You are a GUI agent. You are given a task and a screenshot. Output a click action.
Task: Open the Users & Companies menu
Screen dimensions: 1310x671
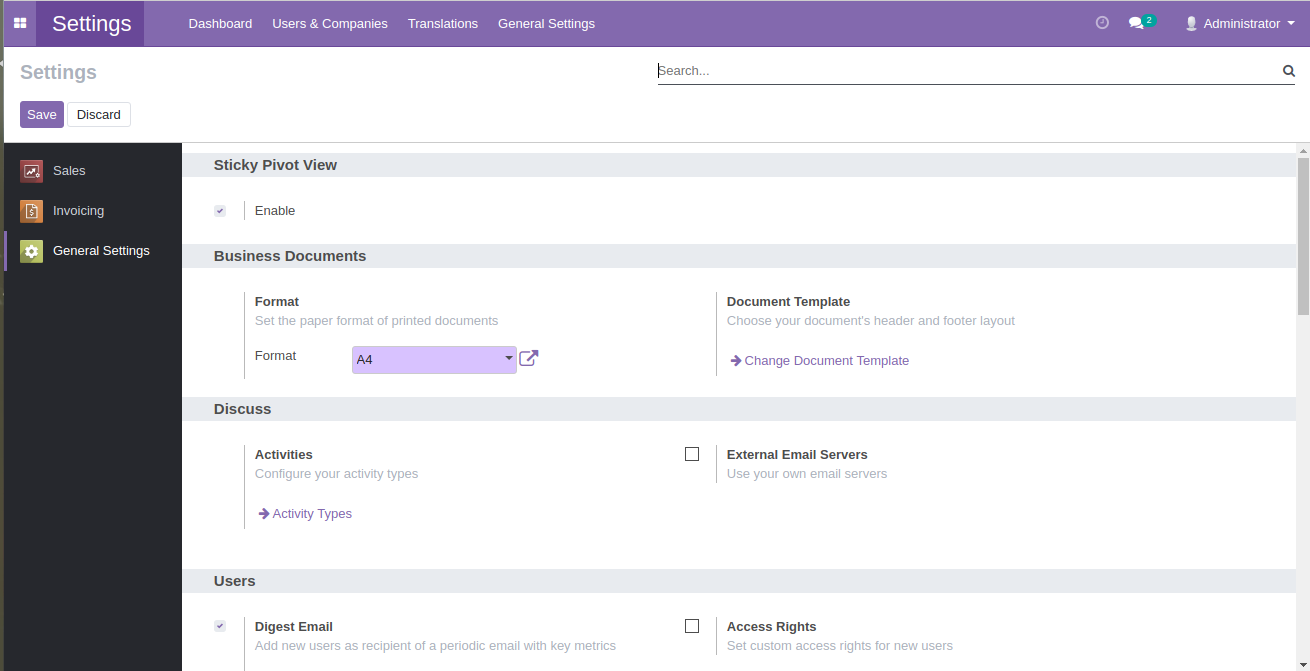(329, 23)
